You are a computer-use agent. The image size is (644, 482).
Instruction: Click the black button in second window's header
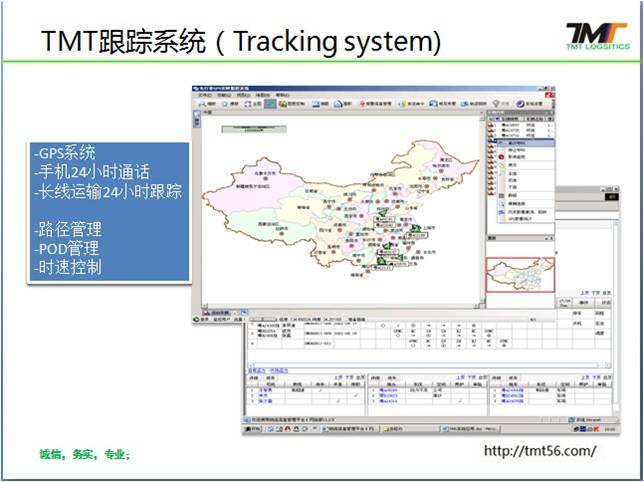612,197
